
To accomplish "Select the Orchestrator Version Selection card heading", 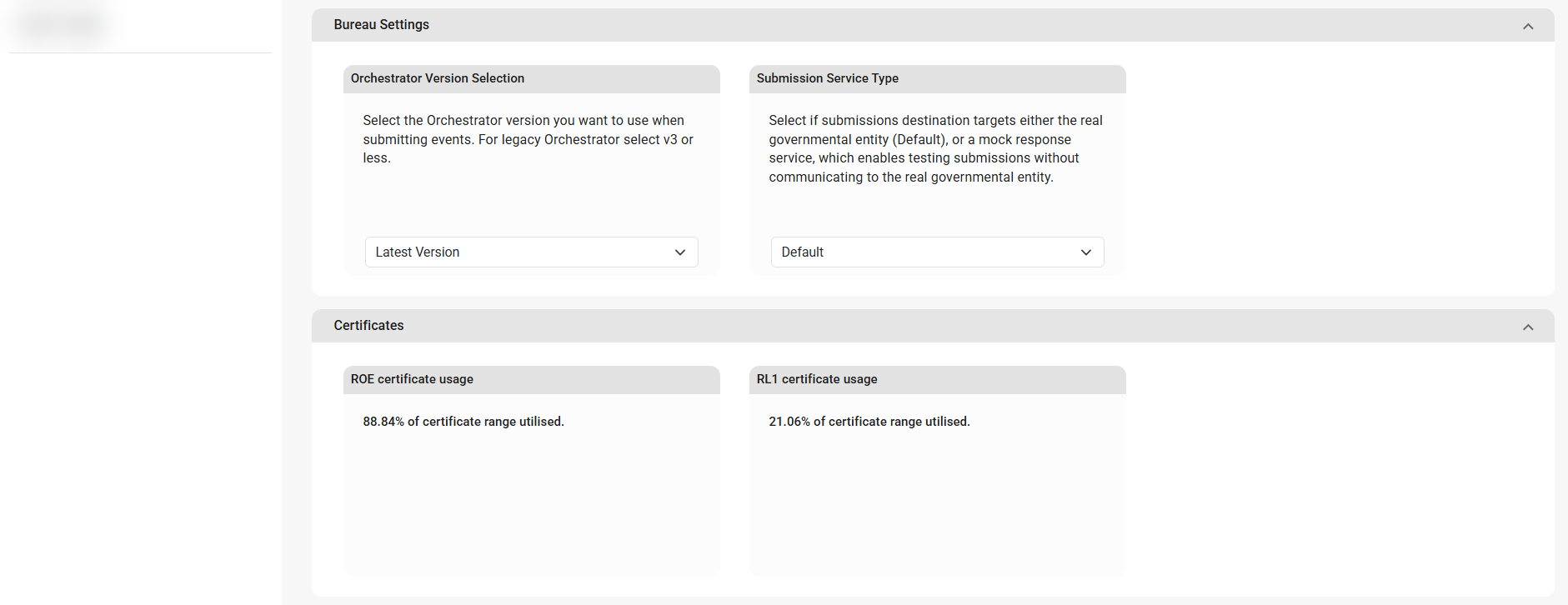I will [437, 78].
